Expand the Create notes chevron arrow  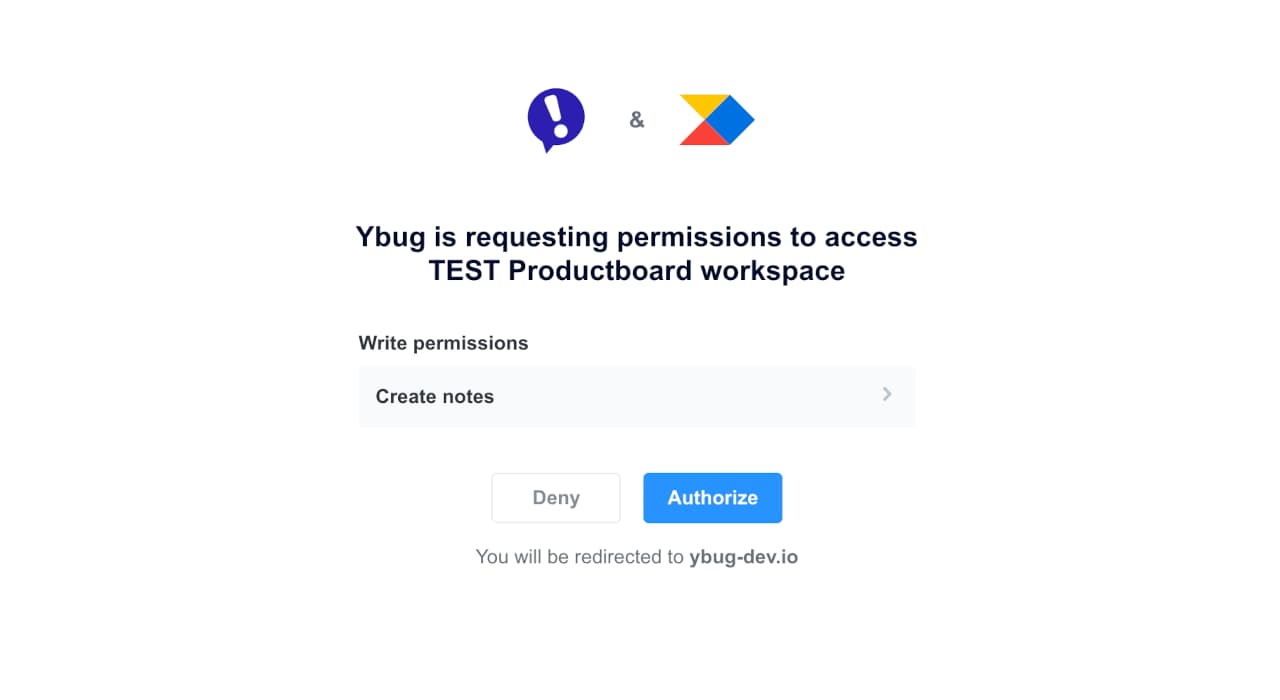pyautogui.click(x=887, y=395)
